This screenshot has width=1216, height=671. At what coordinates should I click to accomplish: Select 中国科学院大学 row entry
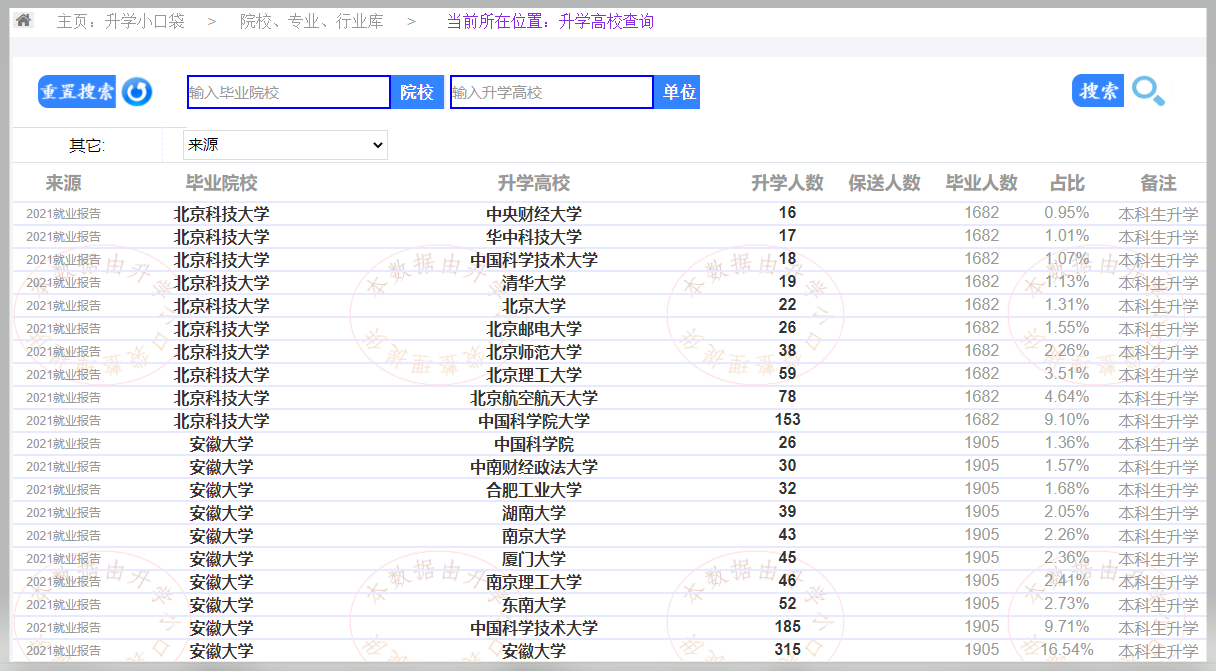click(x=533, y=421)
